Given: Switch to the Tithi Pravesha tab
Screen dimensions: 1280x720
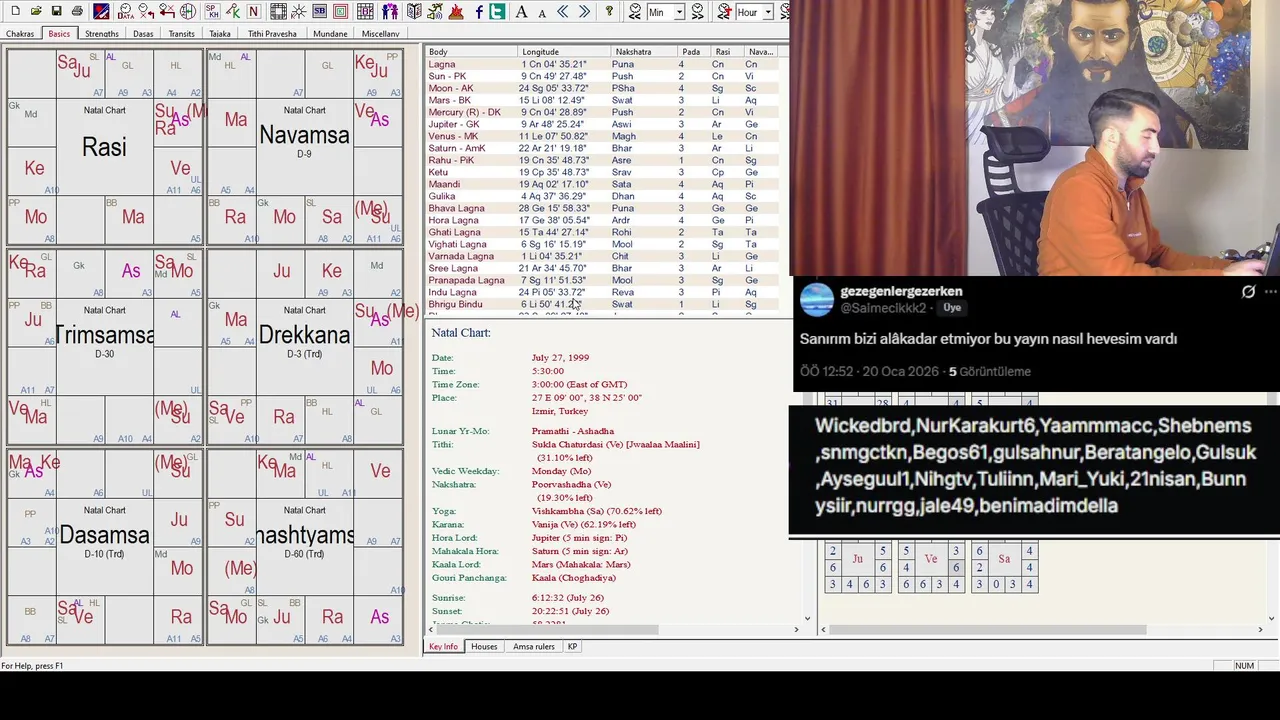Looking at the screenshot, I should point(272,34).
